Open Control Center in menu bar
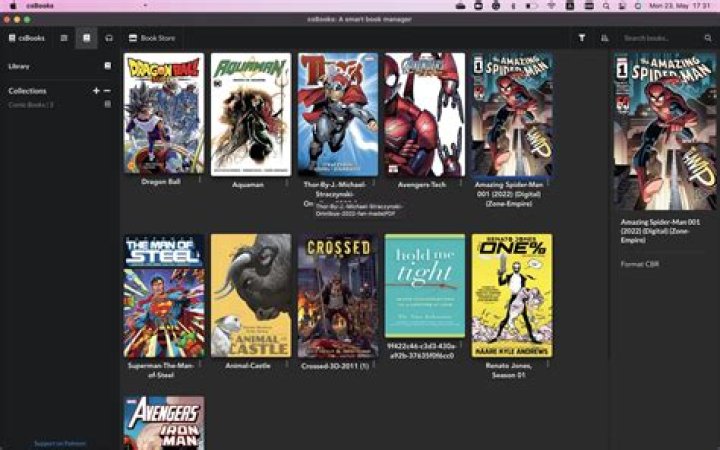 click(x=622, y=6)
